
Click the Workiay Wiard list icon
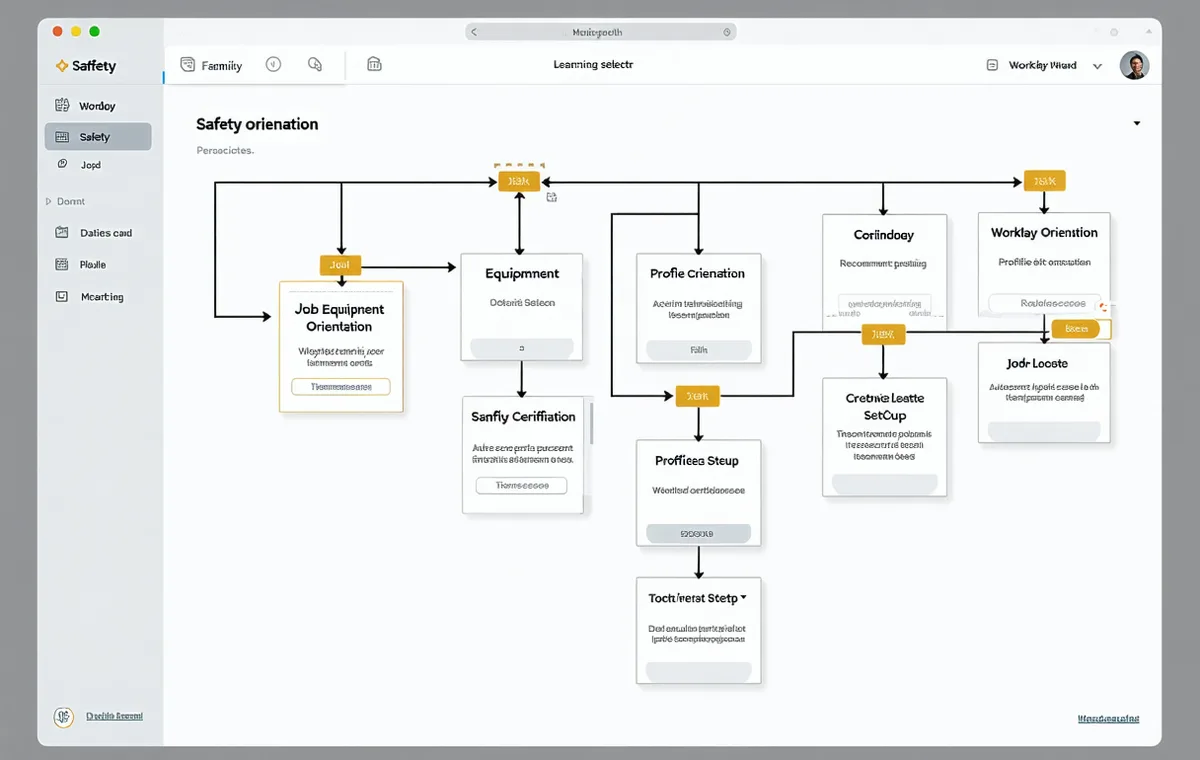click(x=992, y=65)
